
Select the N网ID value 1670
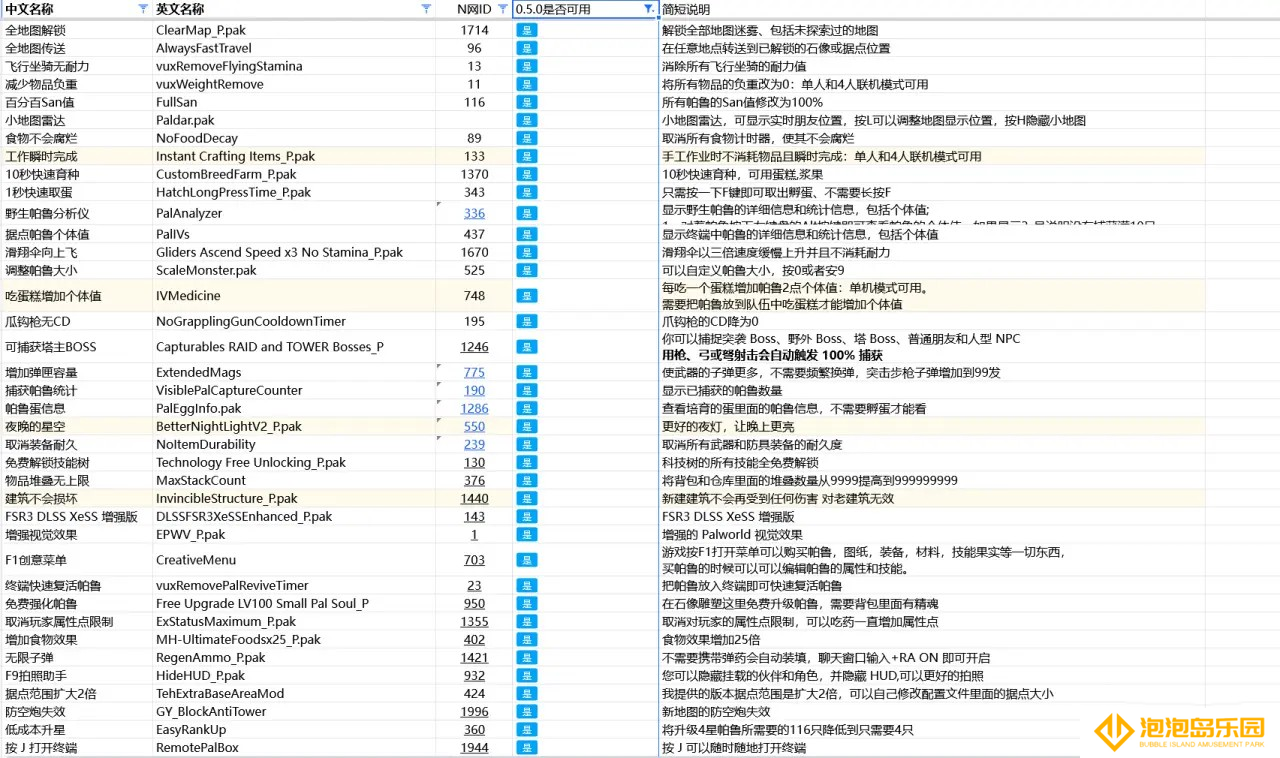pyautogui.click(x=474, y=252)
